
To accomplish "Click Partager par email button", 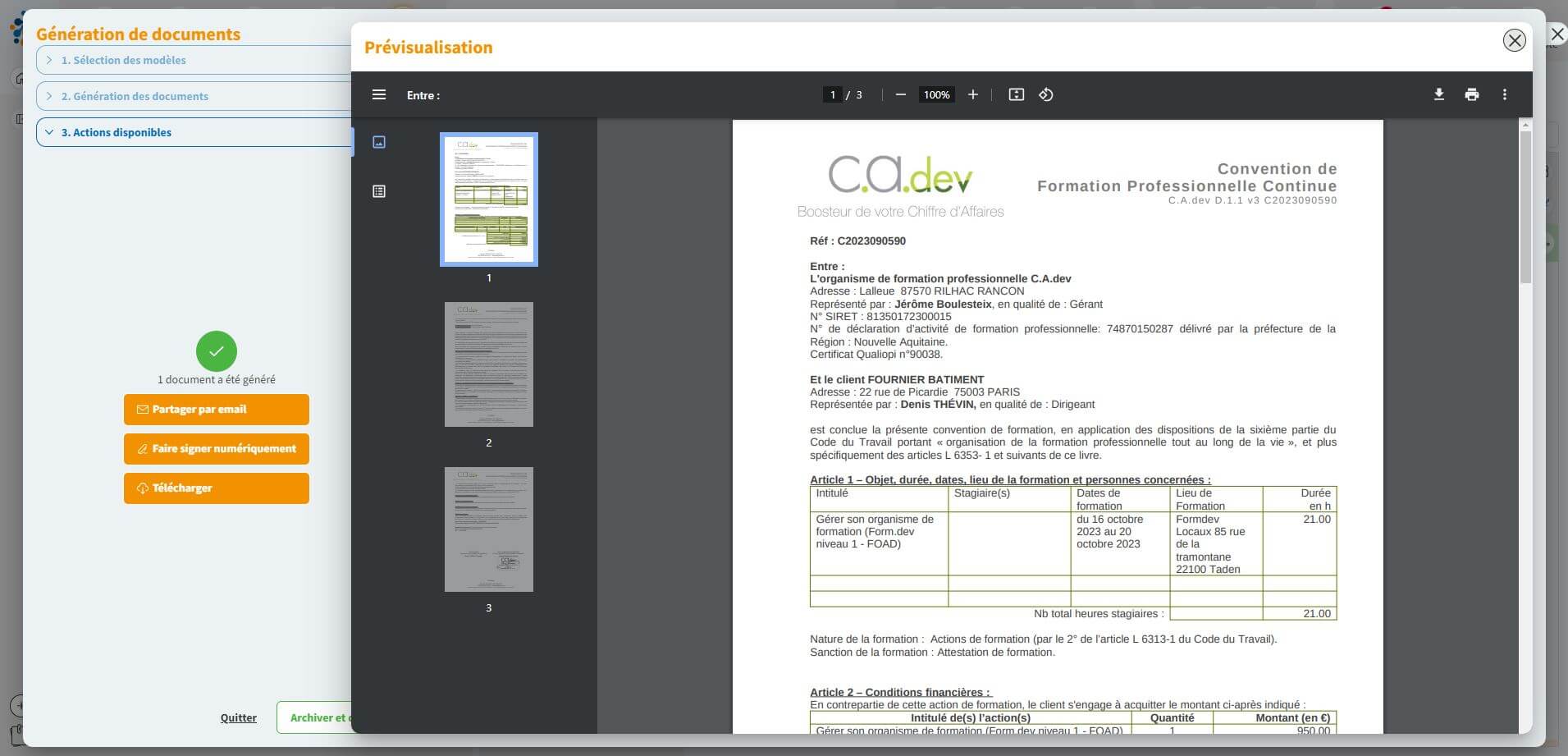I will [217, 410].
